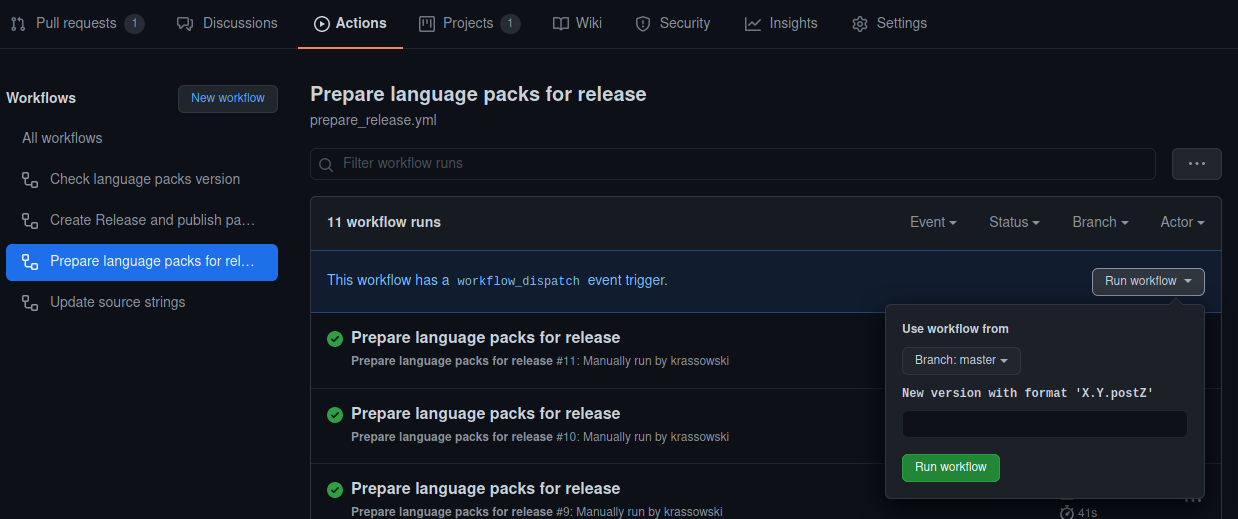
Task: Click the '11 workflow runs' text
Action: coord(384,222)
